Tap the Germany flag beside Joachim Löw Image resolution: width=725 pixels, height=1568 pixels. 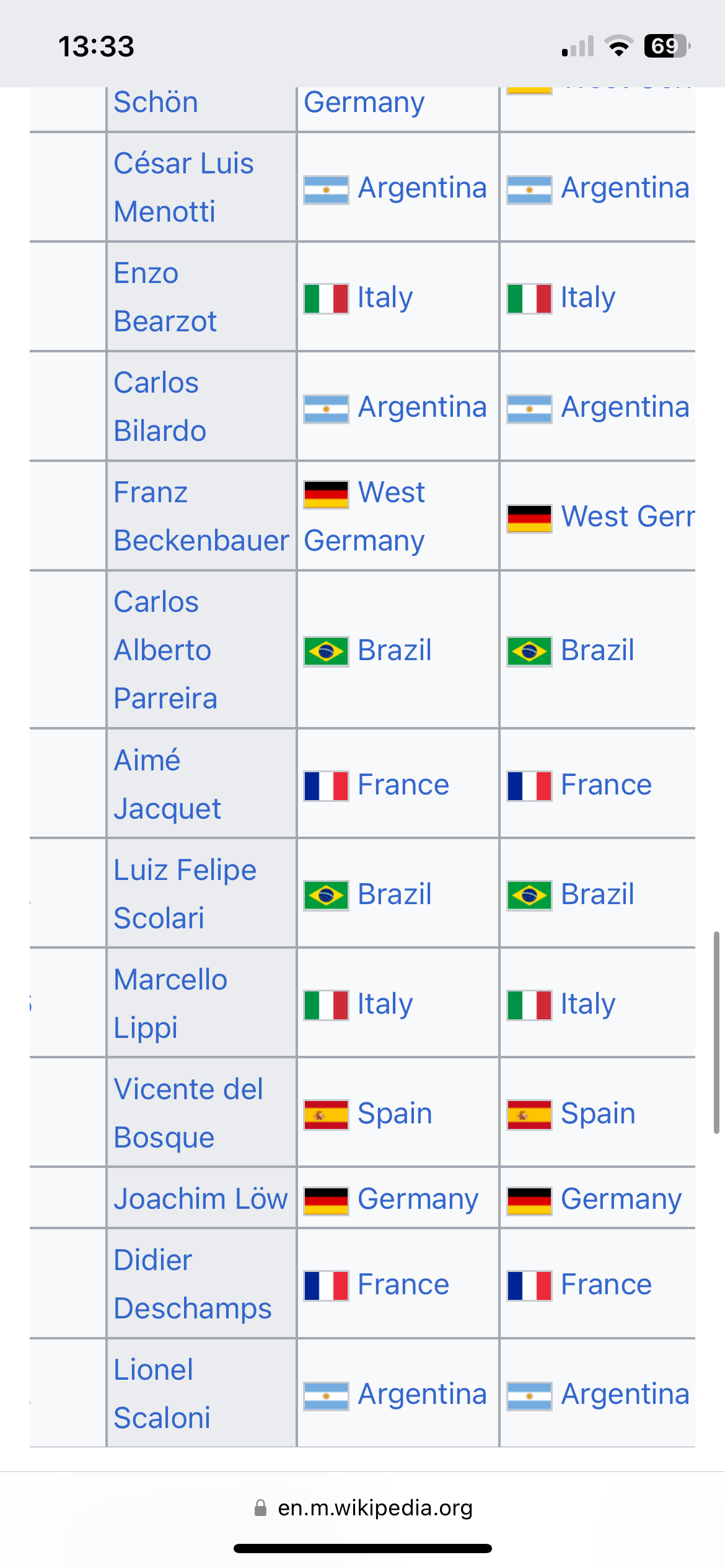326,1200
